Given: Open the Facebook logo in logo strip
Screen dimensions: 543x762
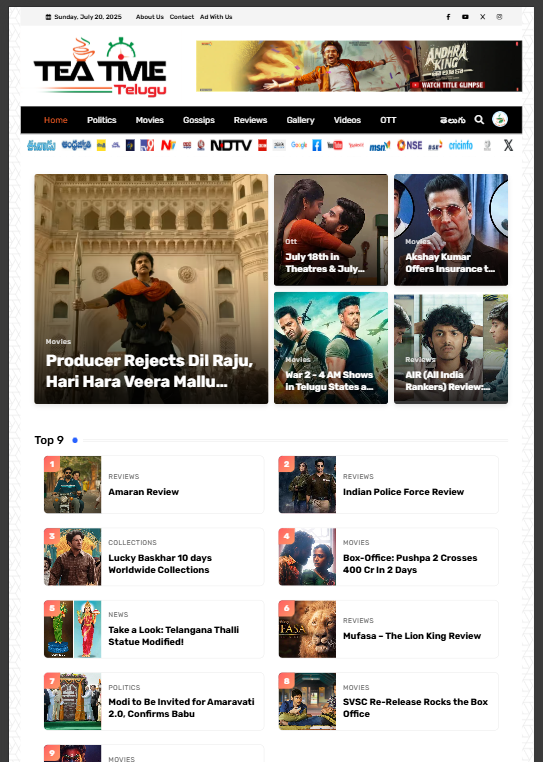Looking at the screenshot, I should click(x=317, y=145).
